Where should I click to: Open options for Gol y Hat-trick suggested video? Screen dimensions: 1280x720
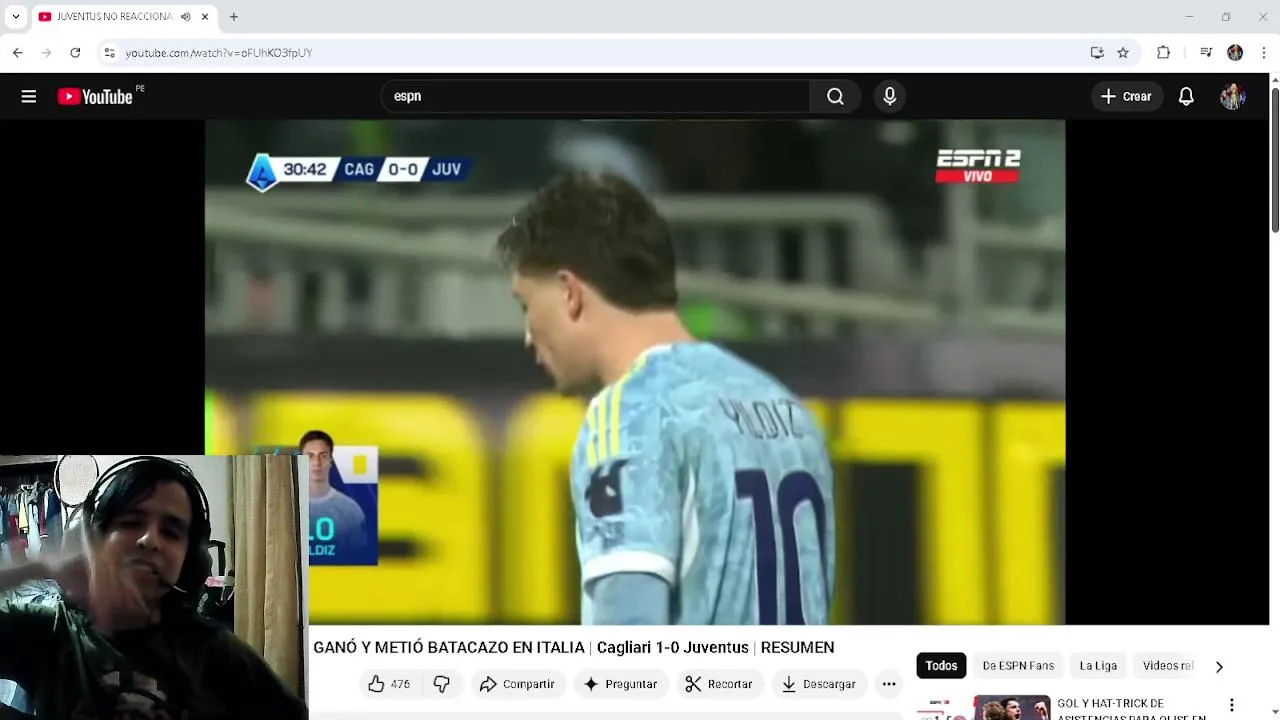coord(1232,705)
